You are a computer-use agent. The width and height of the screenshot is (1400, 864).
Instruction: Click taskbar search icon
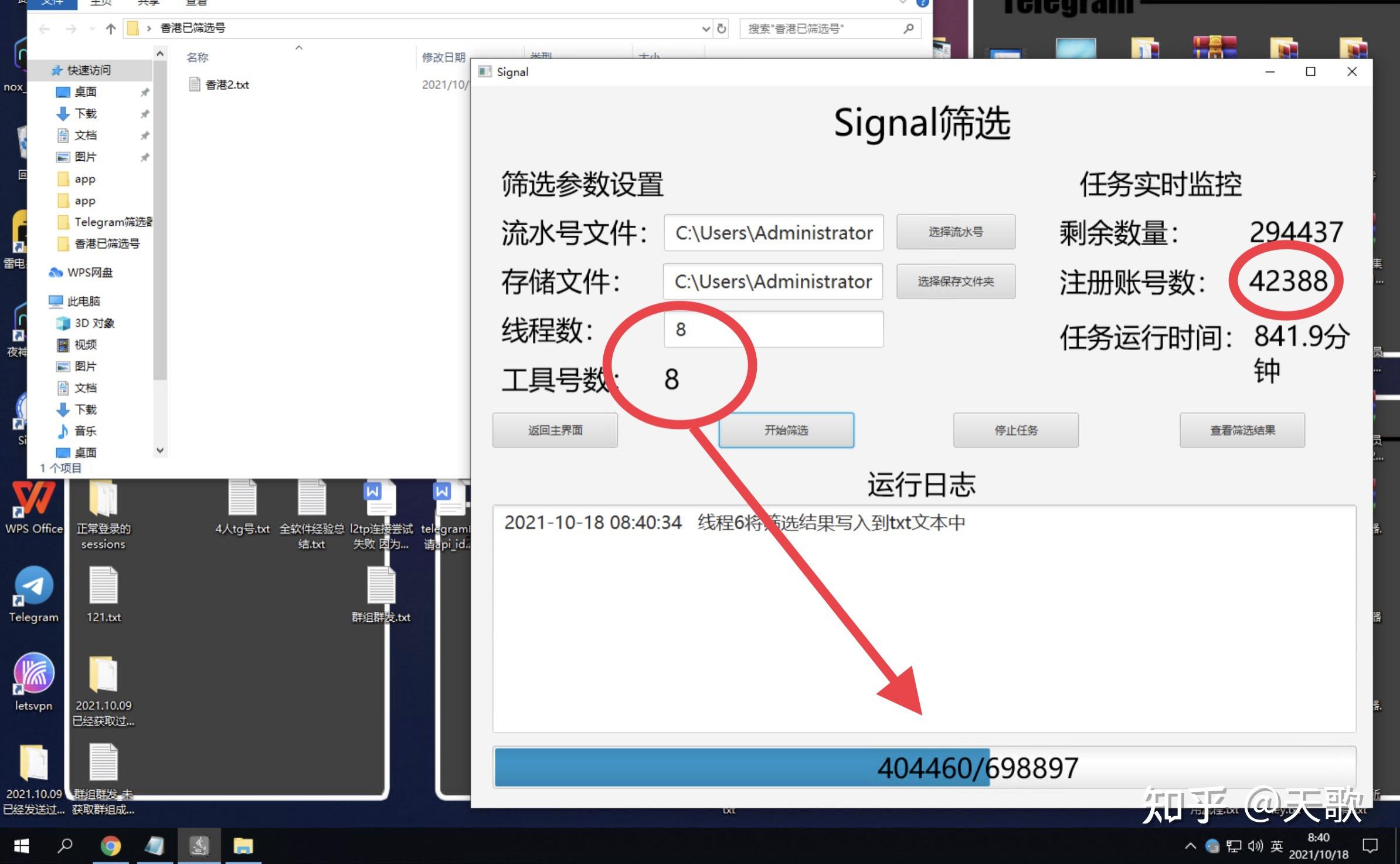pos(65,846)
